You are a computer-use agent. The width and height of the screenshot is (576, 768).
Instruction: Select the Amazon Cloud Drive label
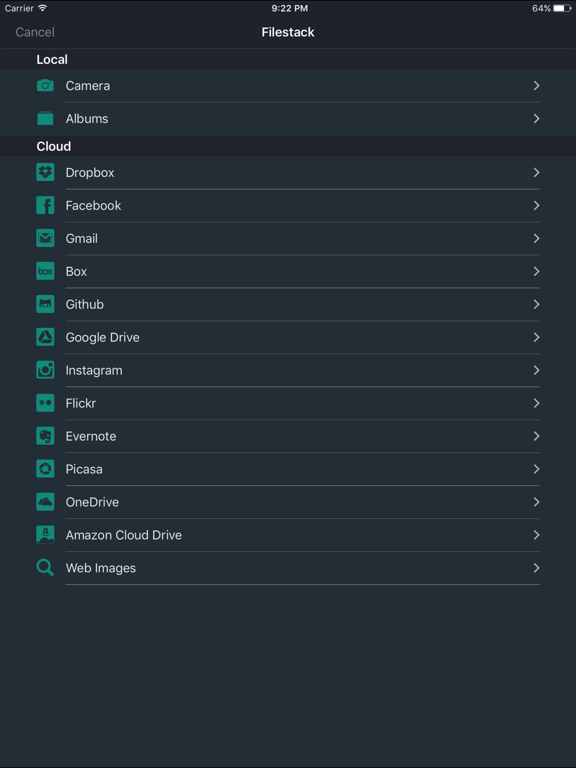pyautogui.click(x=123, y=535)
